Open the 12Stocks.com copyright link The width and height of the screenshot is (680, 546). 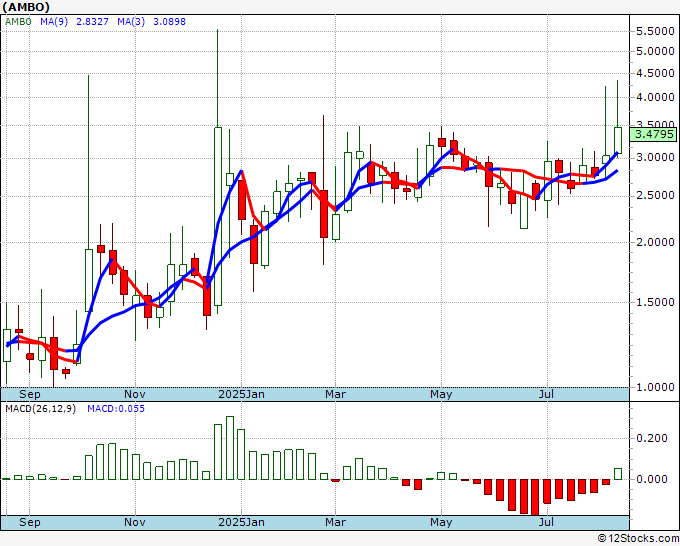point(638,539)
